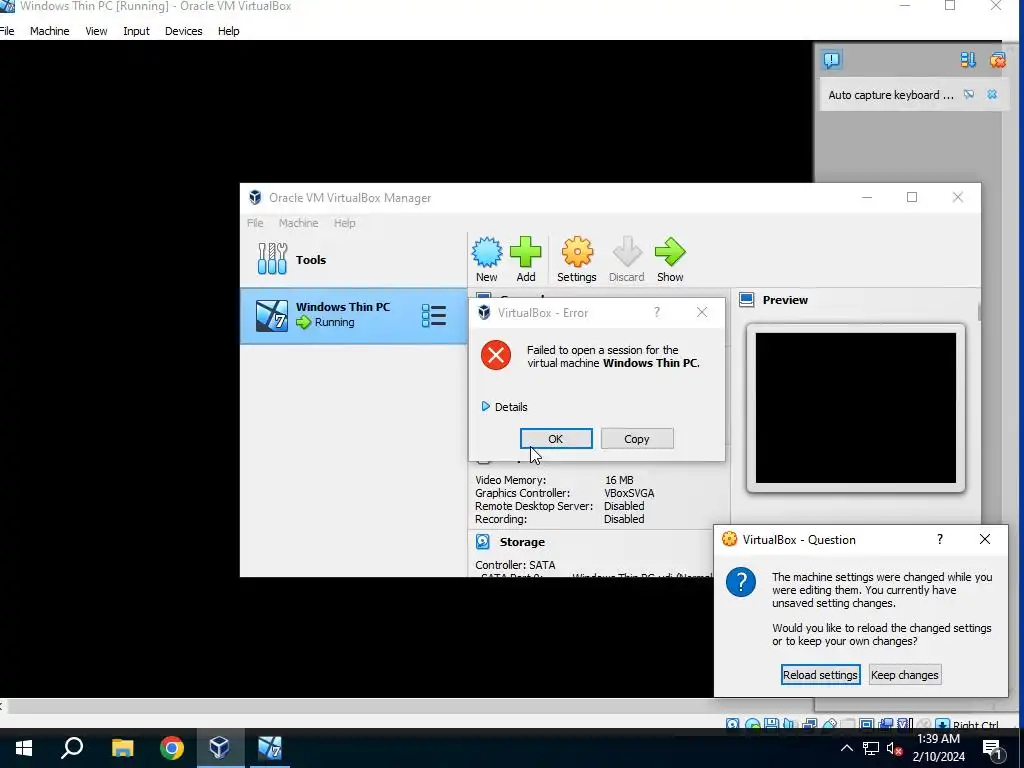Click the hard disk activity status icon

[x=732, y=724]
